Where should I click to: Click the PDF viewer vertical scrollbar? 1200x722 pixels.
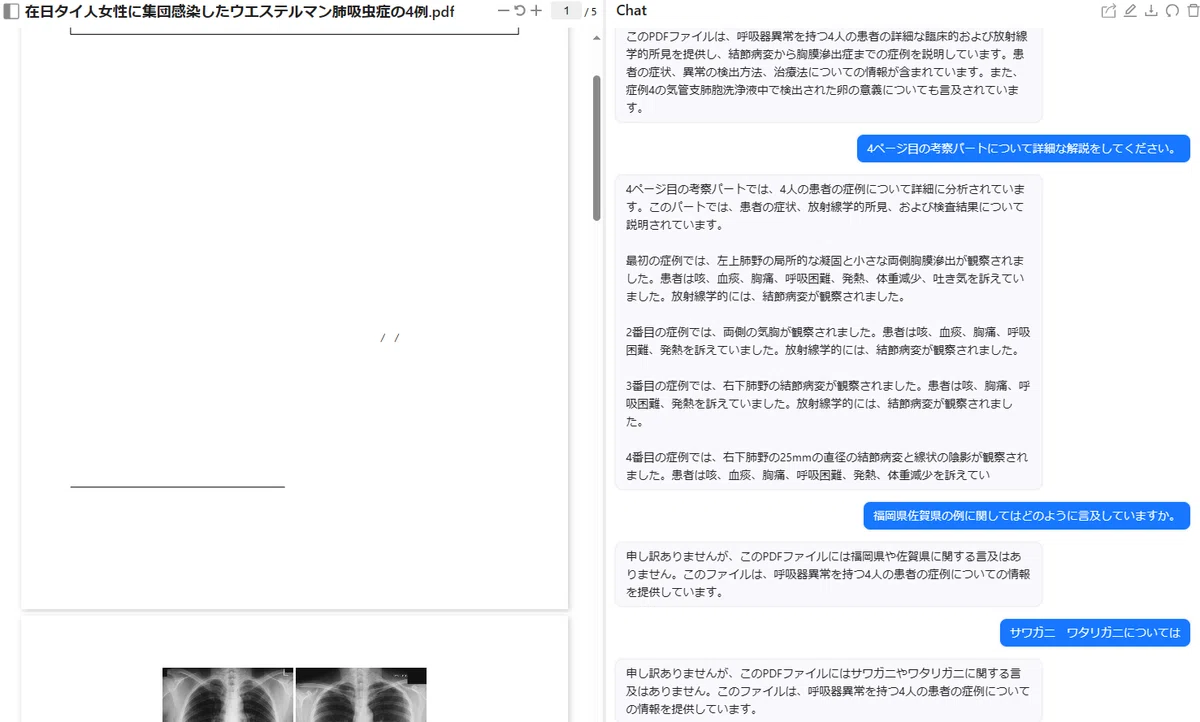coord(597,148)
